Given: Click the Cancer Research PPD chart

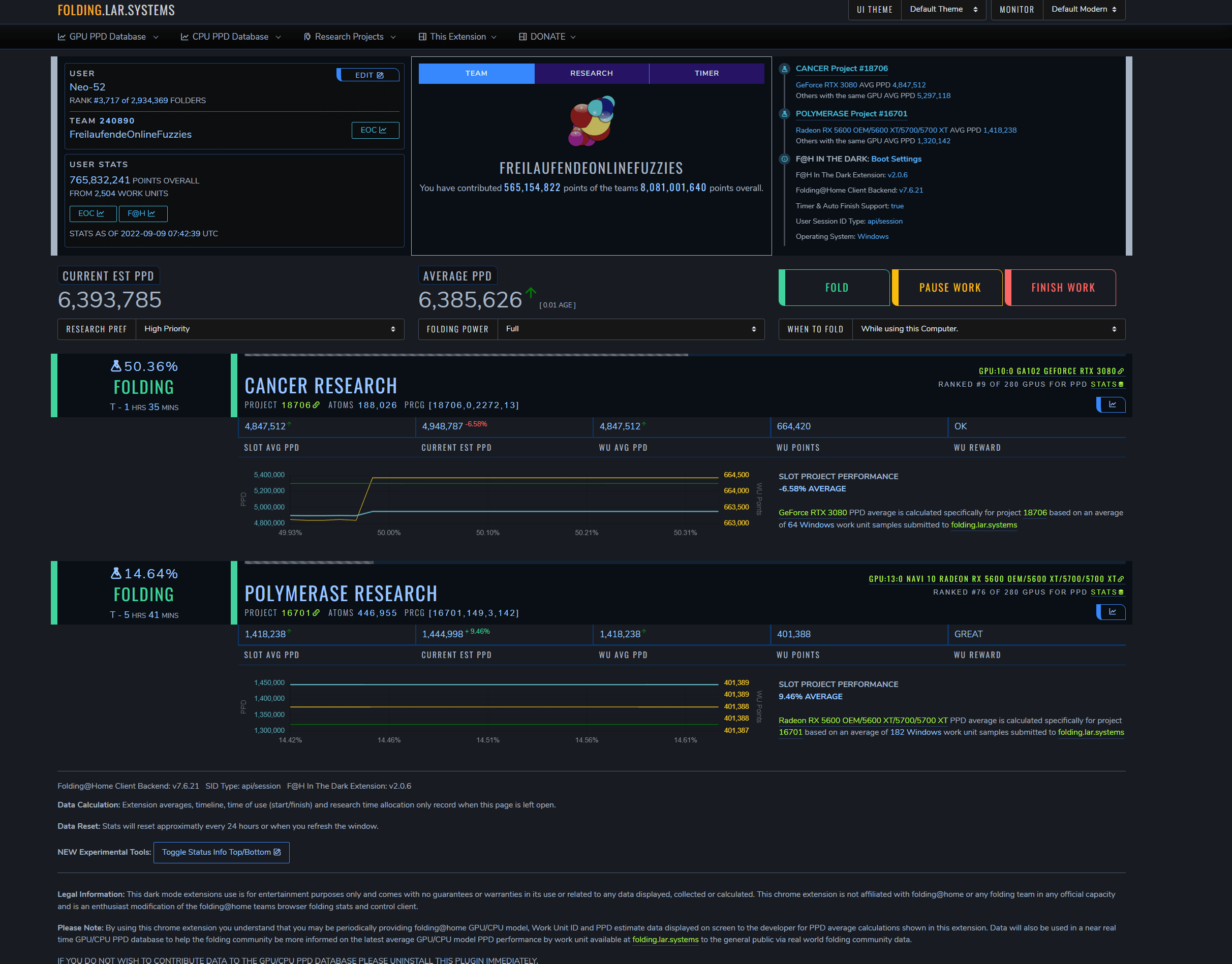Looking at the screenshot, I should [x=504, y=499].
